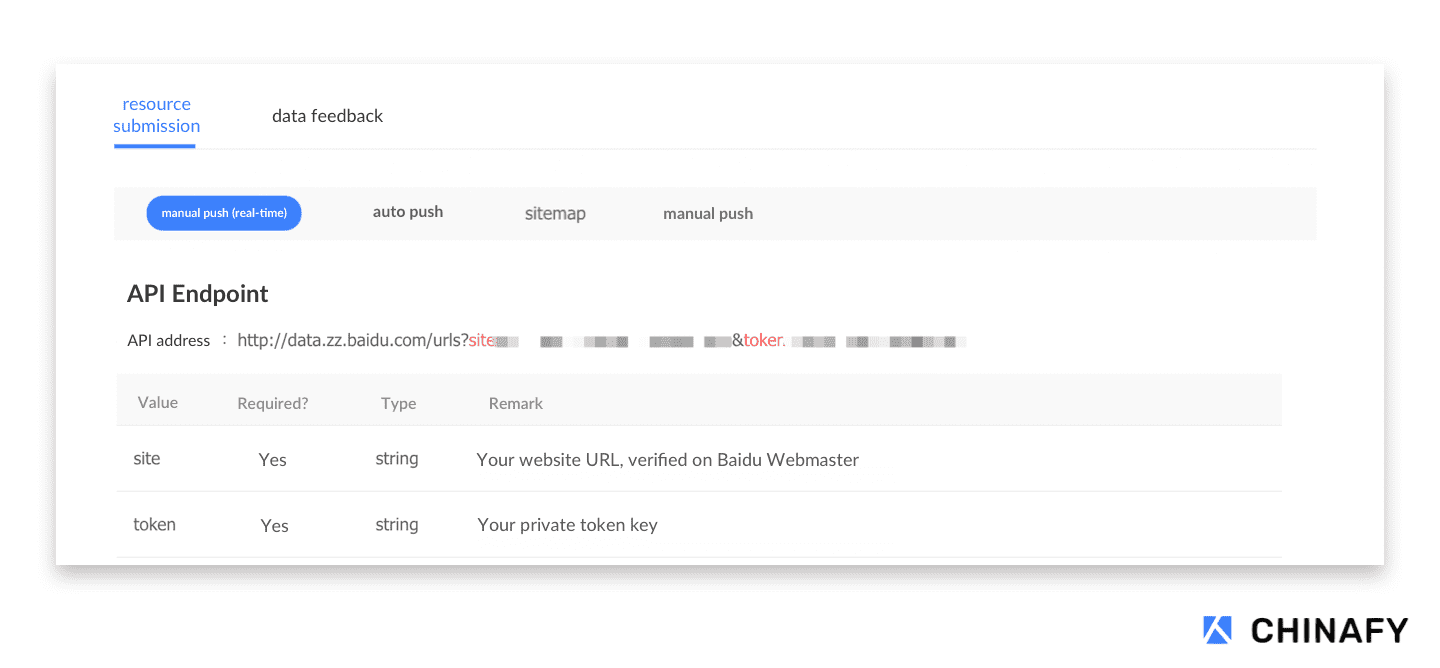Viewport: 1440px width, 668px height.
Task: Select the website URL remark text
Action: coord(668,460)
